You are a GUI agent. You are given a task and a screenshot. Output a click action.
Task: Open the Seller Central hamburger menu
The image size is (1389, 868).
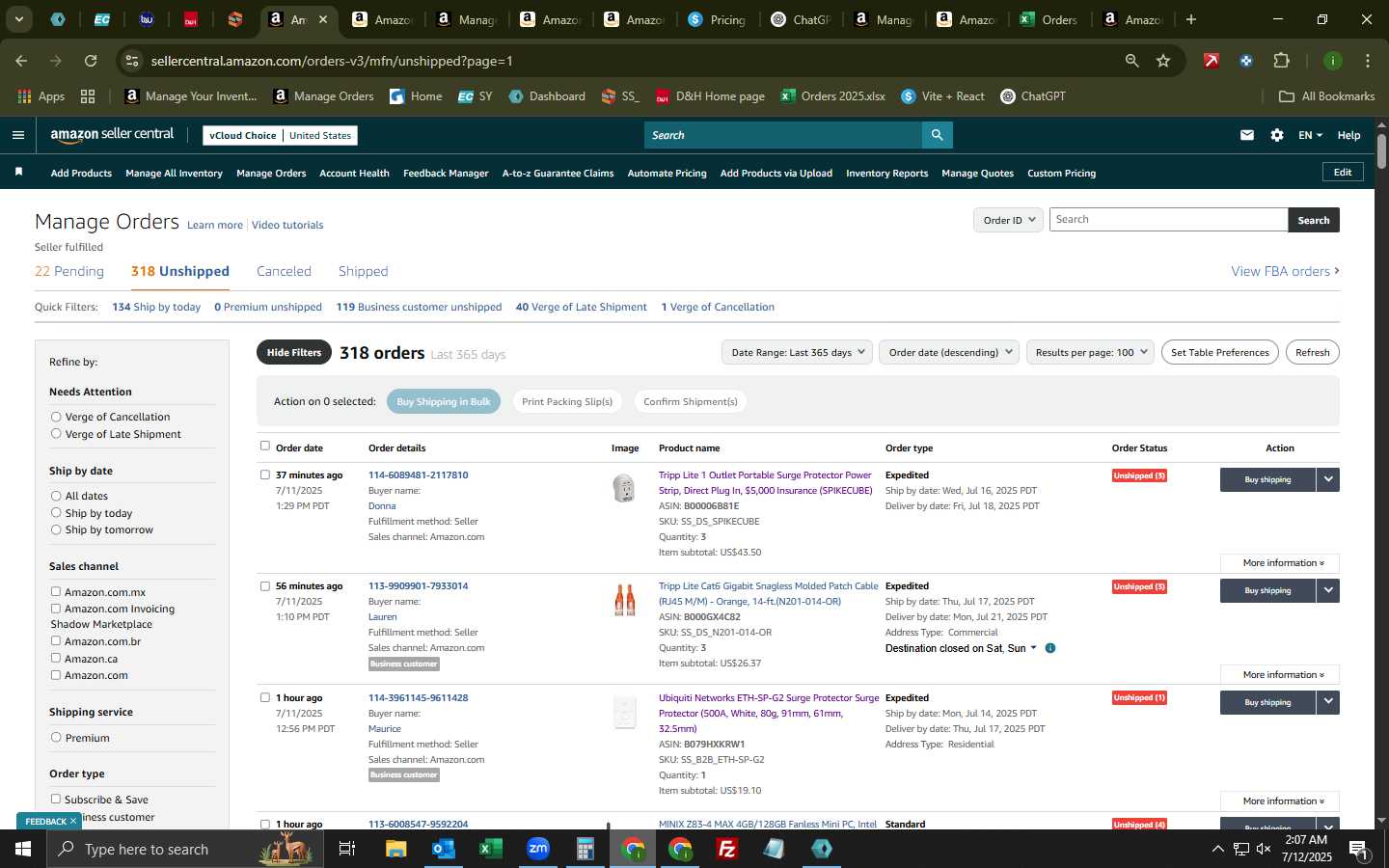[x=18, y=135]
